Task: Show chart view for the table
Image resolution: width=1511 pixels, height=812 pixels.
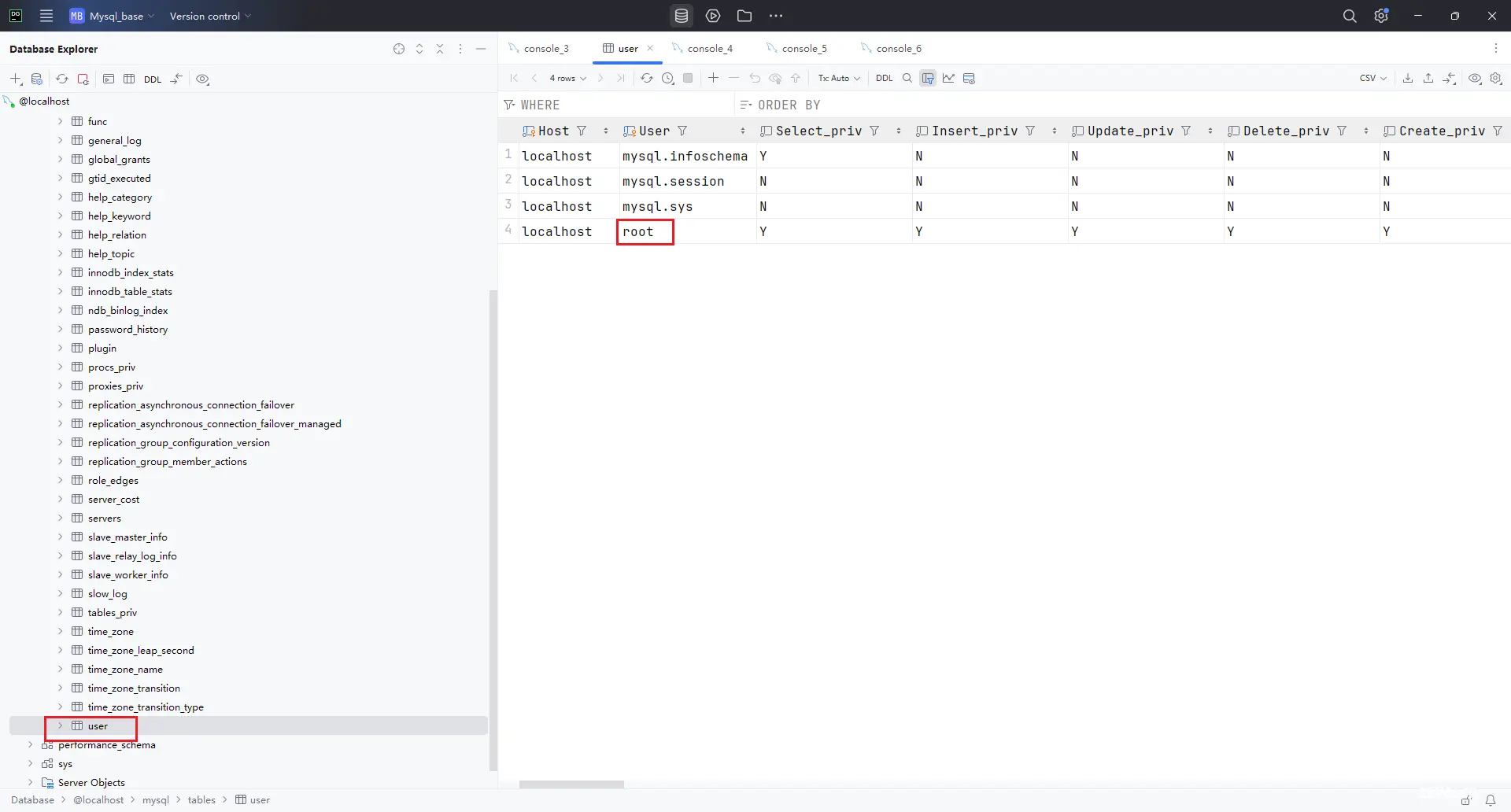Action: click(948, 78)
